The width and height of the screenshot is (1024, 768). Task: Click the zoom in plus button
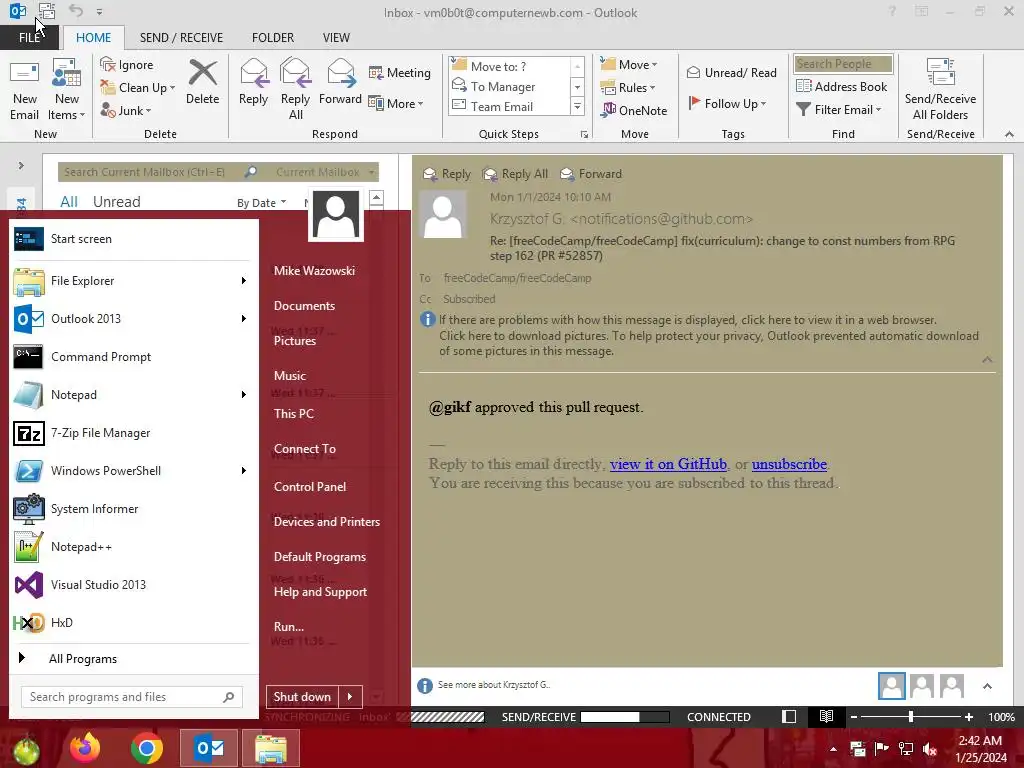(969, 717)
